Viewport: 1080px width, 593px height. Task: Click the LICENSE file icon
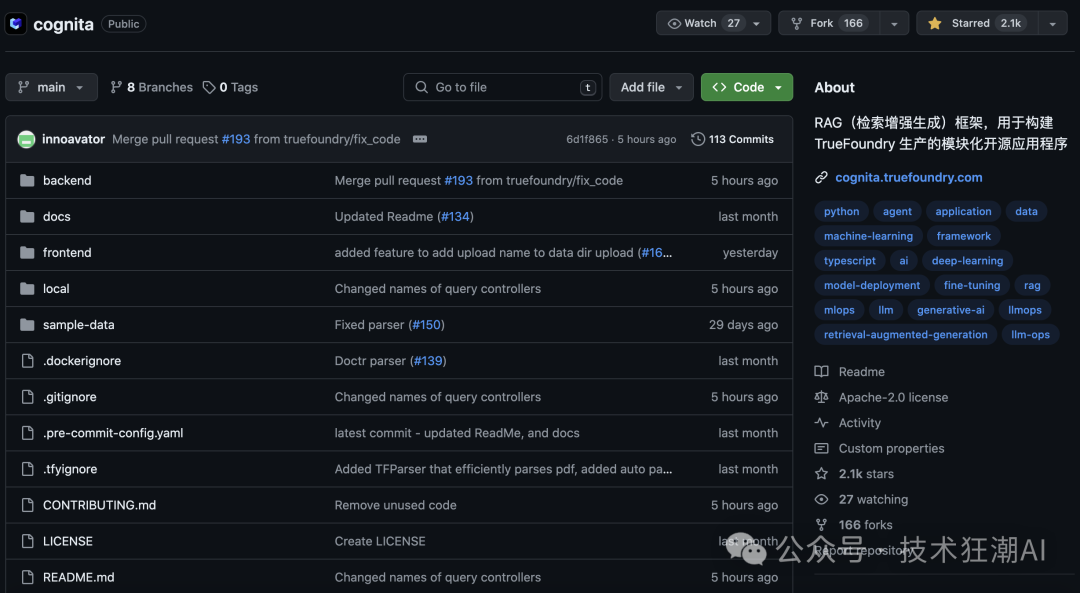coord(28,541)
